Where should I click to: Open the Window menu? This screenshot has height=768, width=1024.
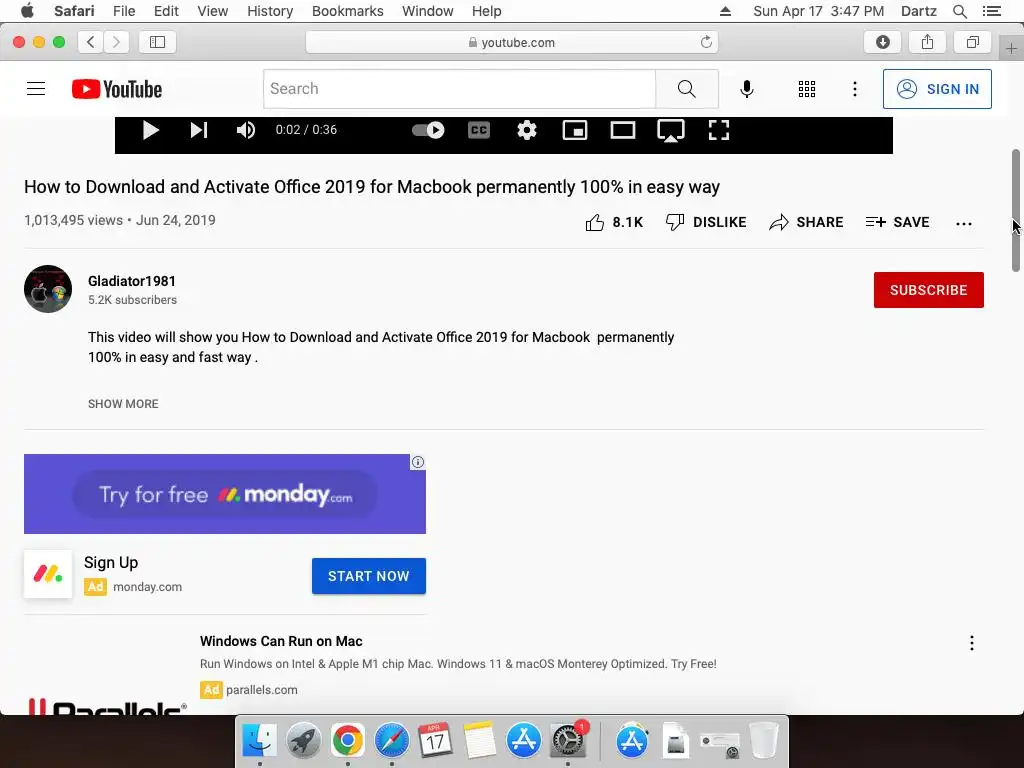pyautogui.click(x=427, y=11)
